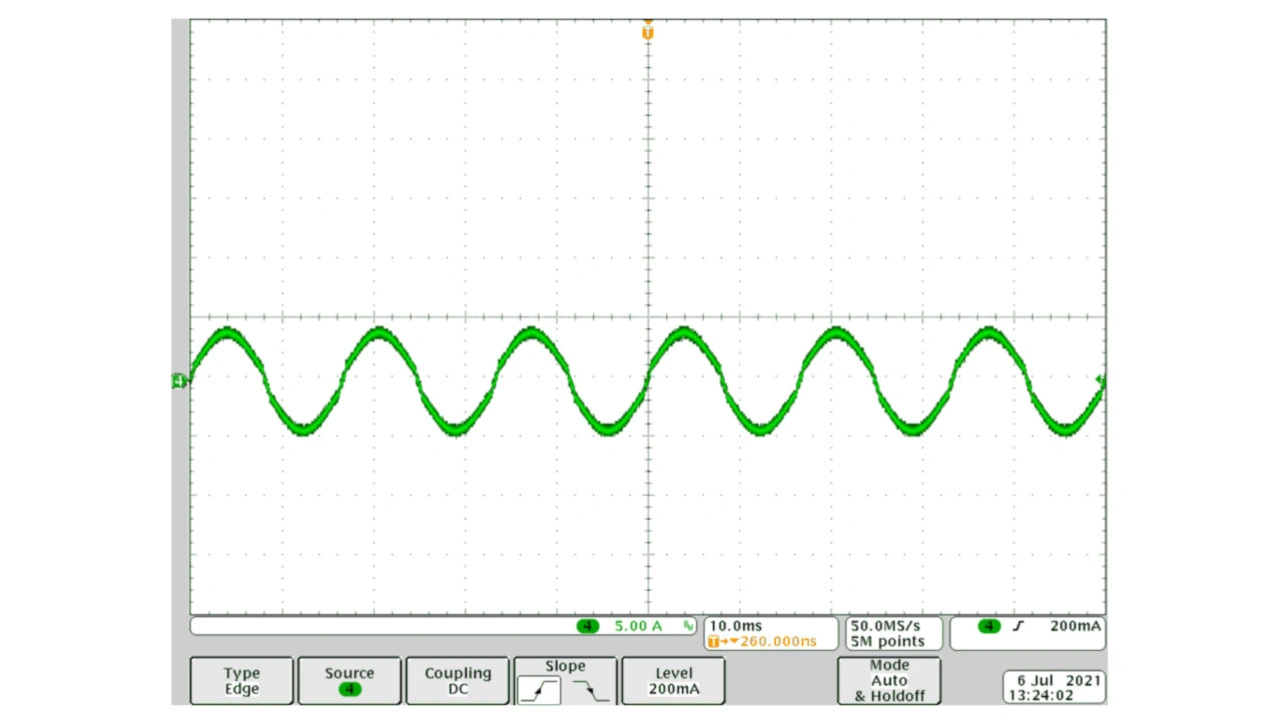Click channel 4 badge in trigger readout
The image size is (1280, 721).
[x=988, y=626]
